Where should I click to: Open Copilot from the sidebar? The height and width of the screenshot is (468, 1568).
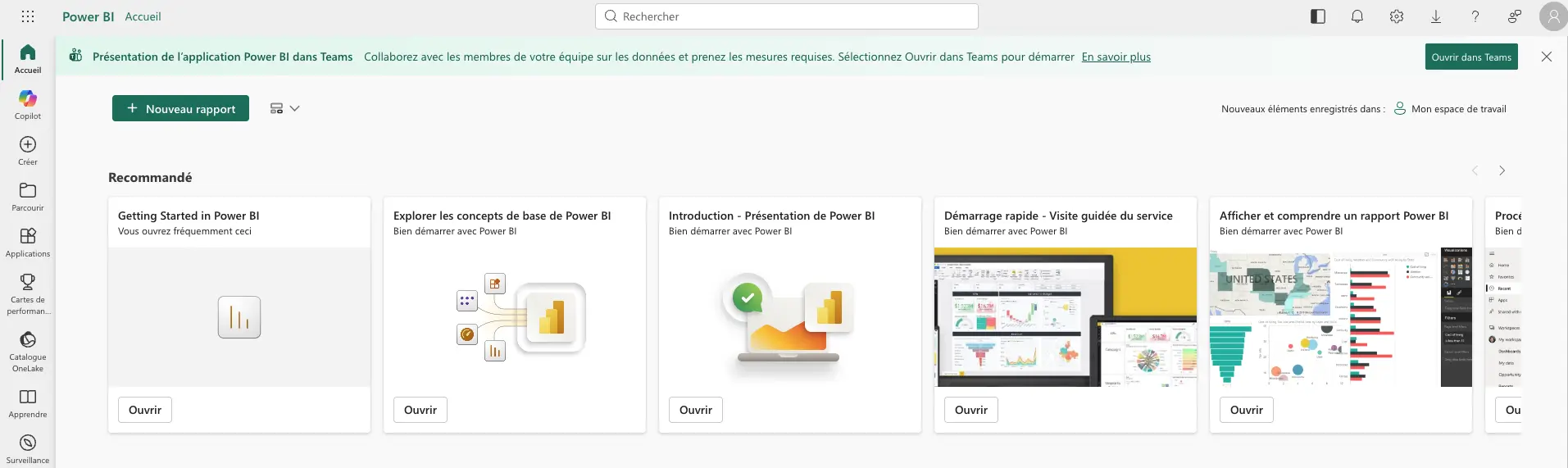[x=28, y=105]
